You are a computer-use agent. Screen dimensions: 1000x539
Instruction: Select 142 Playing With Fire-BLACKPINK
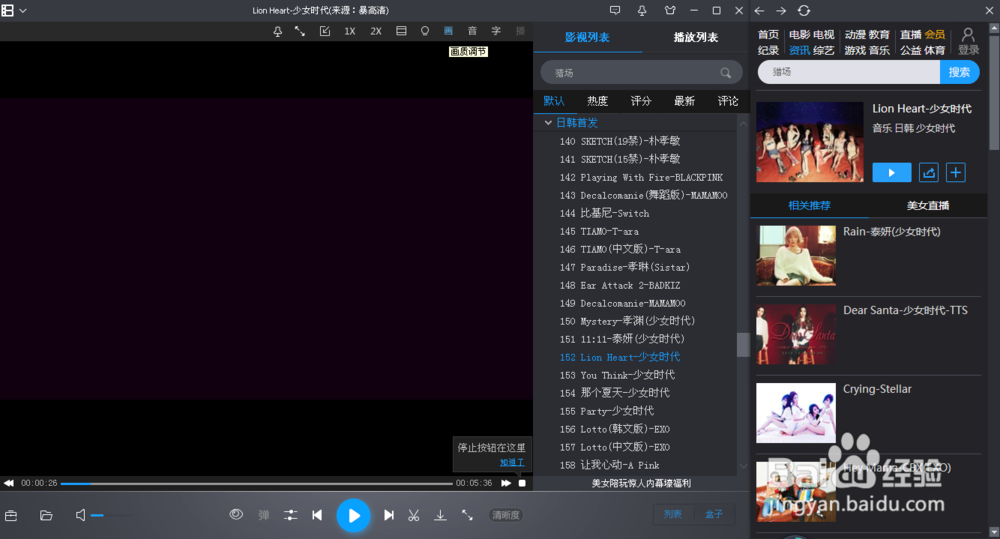click(x=641, y=177)
